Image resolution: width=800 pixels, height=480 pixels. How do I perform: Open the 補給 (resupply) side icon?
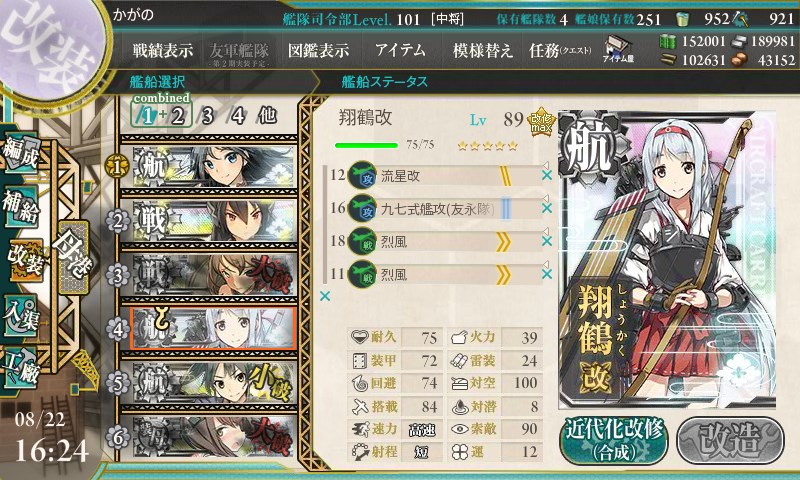point(21,205)
